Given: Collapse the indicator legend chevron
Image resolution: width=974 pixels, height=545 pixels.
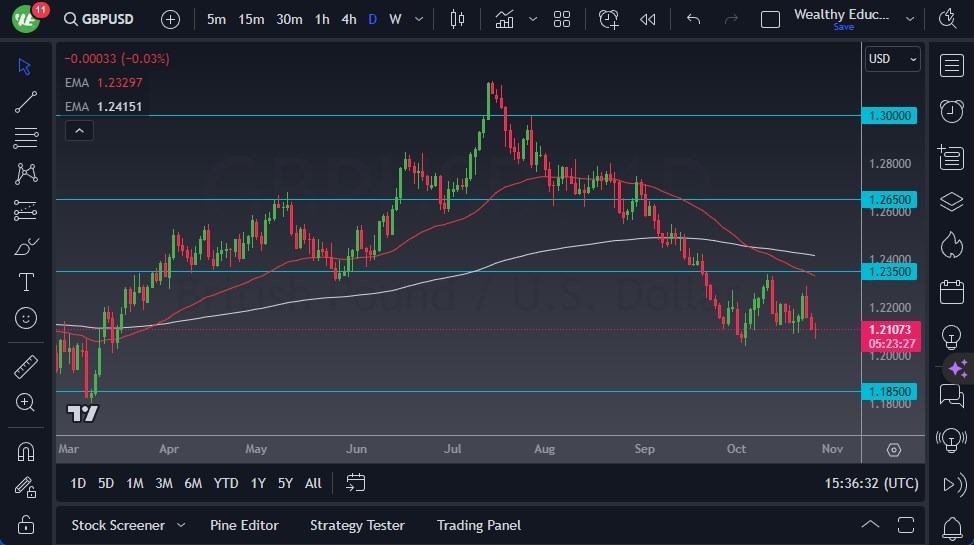Looking at the screenshot, I should coord(78,130).
